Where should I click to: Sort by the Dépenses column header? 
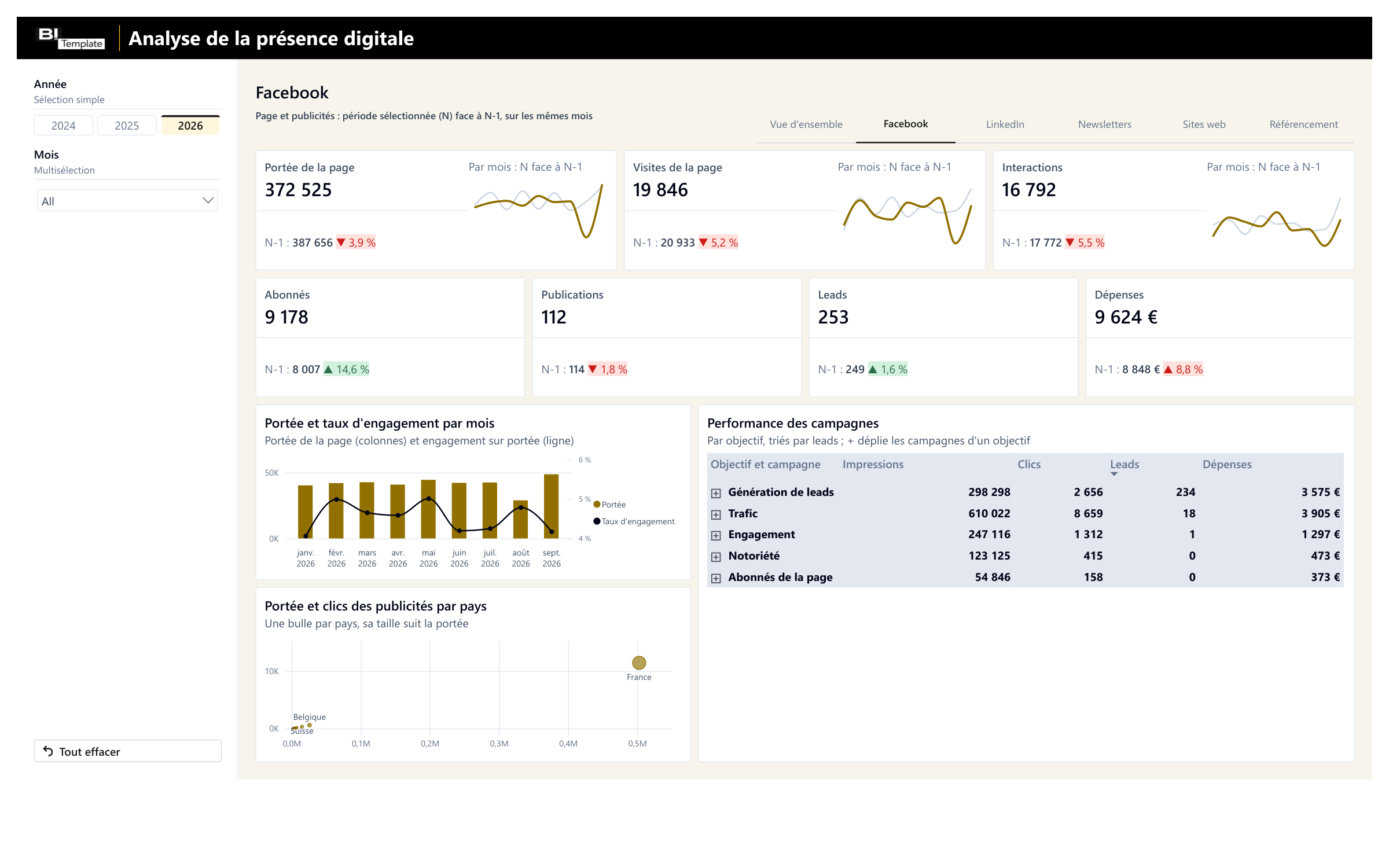tap(1227, 465)
